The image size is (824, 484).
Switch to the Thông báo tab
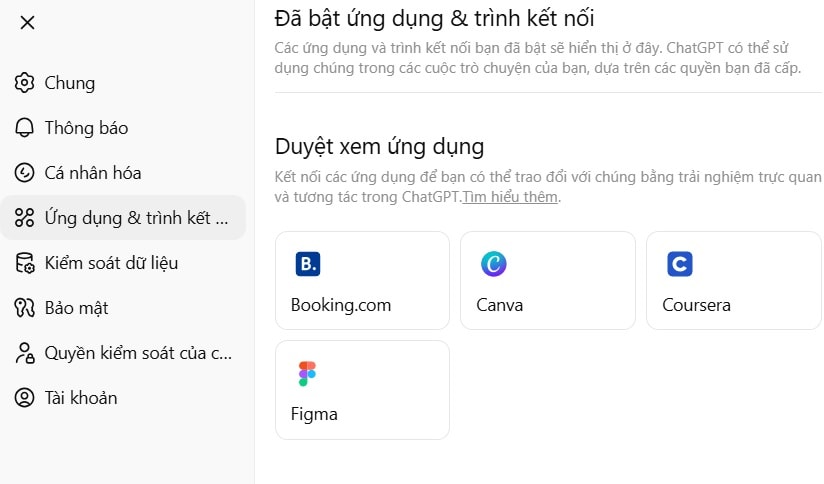tap(86, 128)
